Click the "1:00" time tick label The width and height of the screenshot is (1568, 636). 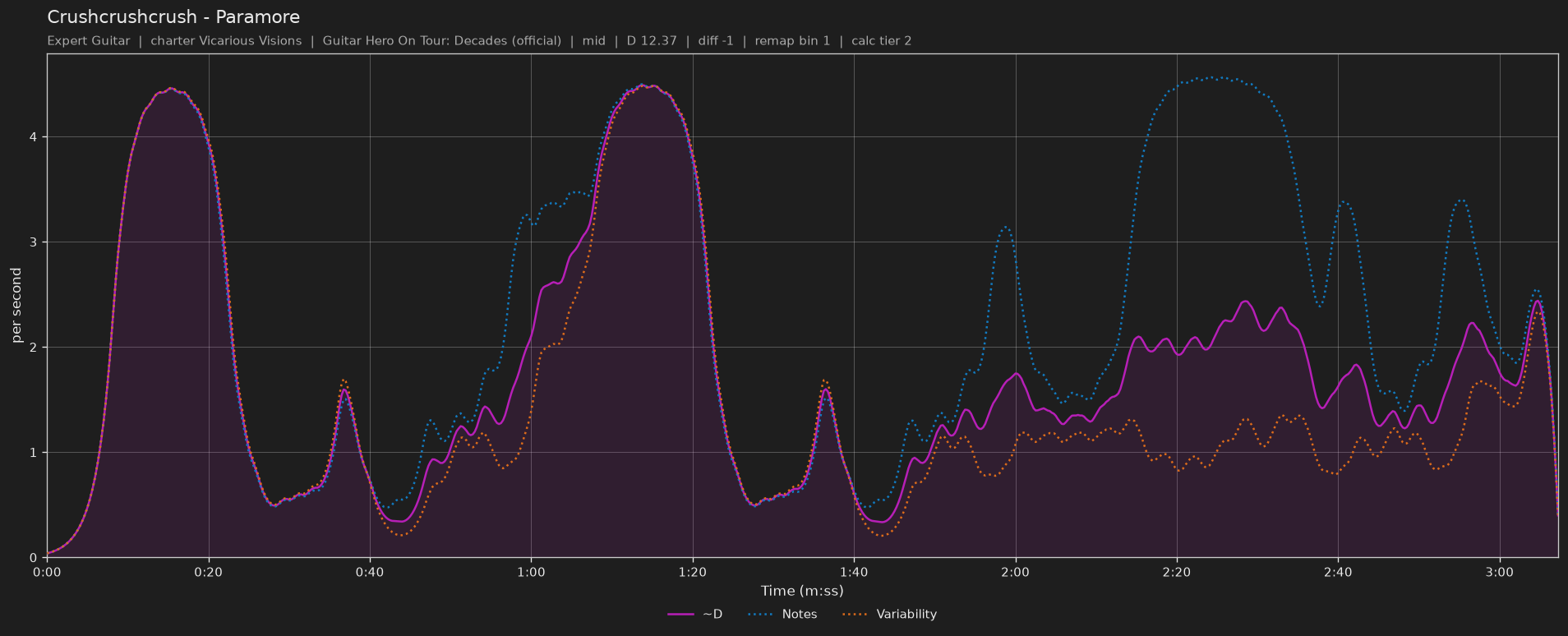tap(531, 573)
